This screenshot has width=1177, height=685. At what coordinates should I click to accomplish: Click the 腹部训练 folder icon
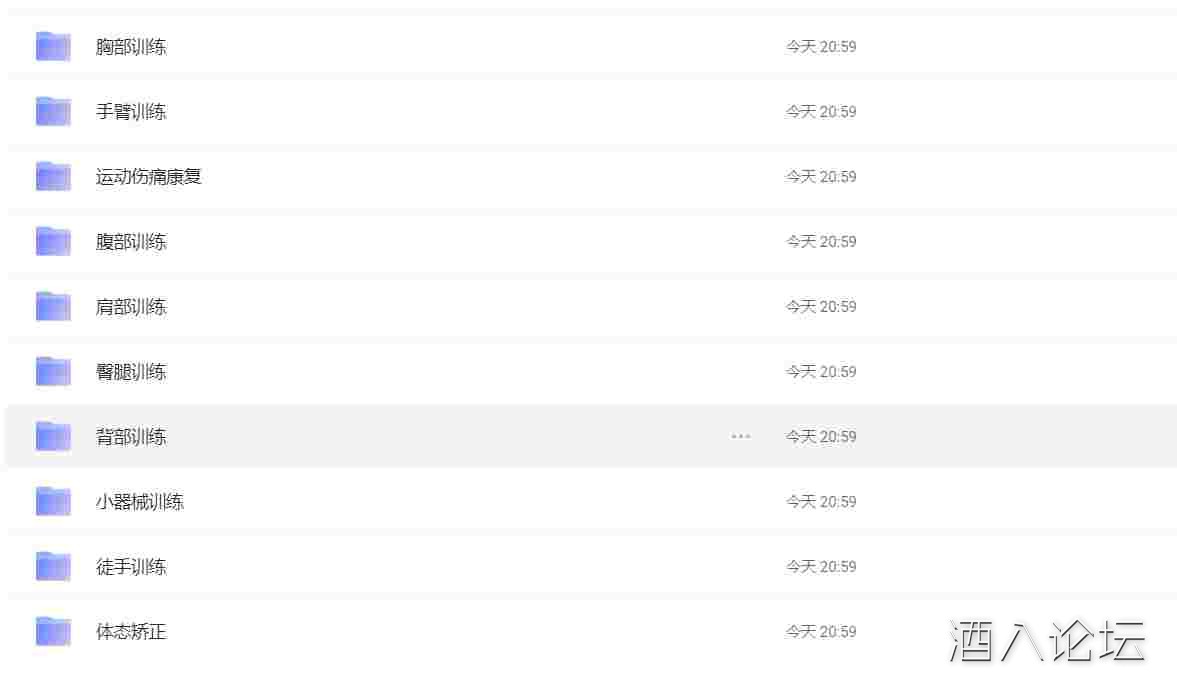click(x=53, y=242)
